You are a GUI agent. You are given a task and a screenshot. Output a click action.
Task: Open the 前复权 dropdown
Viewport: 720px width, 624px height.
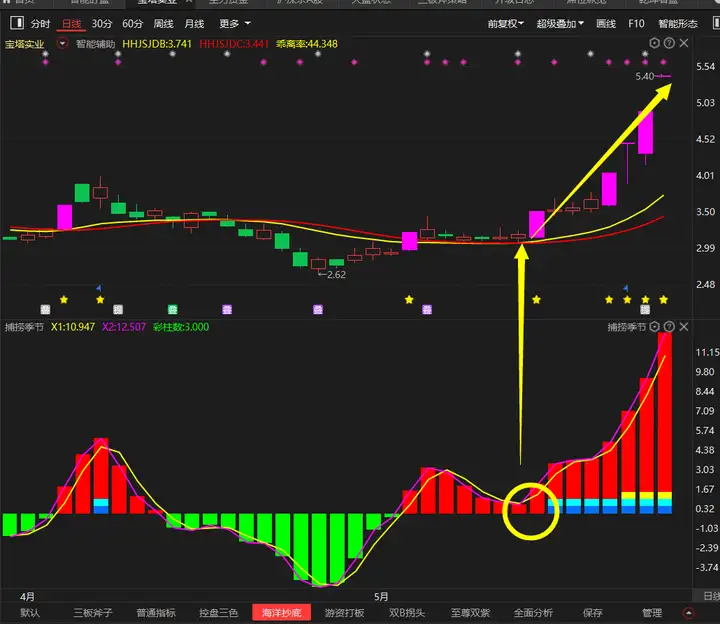pyautogui.click(x=506, y=23)
